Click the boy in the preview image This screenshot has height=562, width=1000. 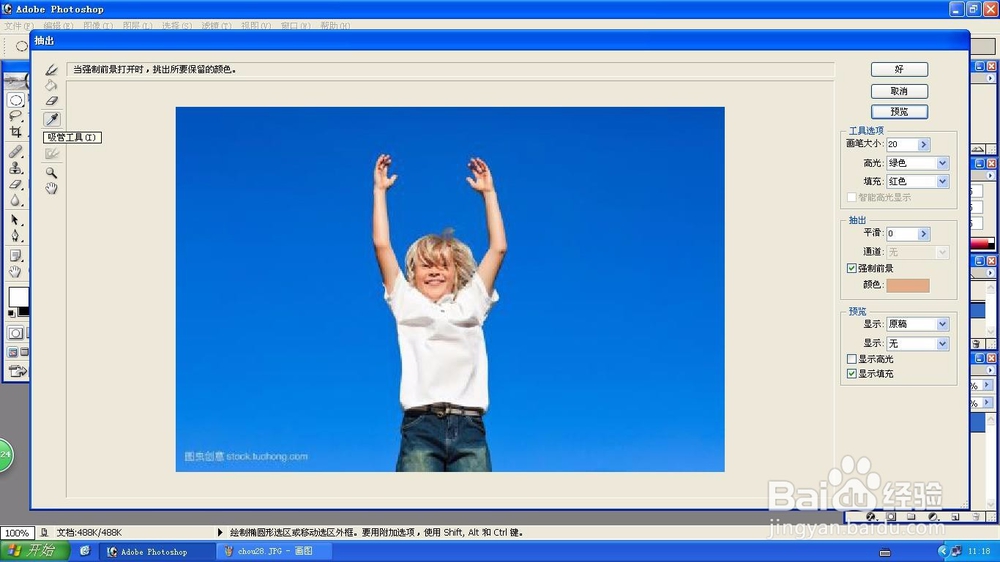[441, 313]
